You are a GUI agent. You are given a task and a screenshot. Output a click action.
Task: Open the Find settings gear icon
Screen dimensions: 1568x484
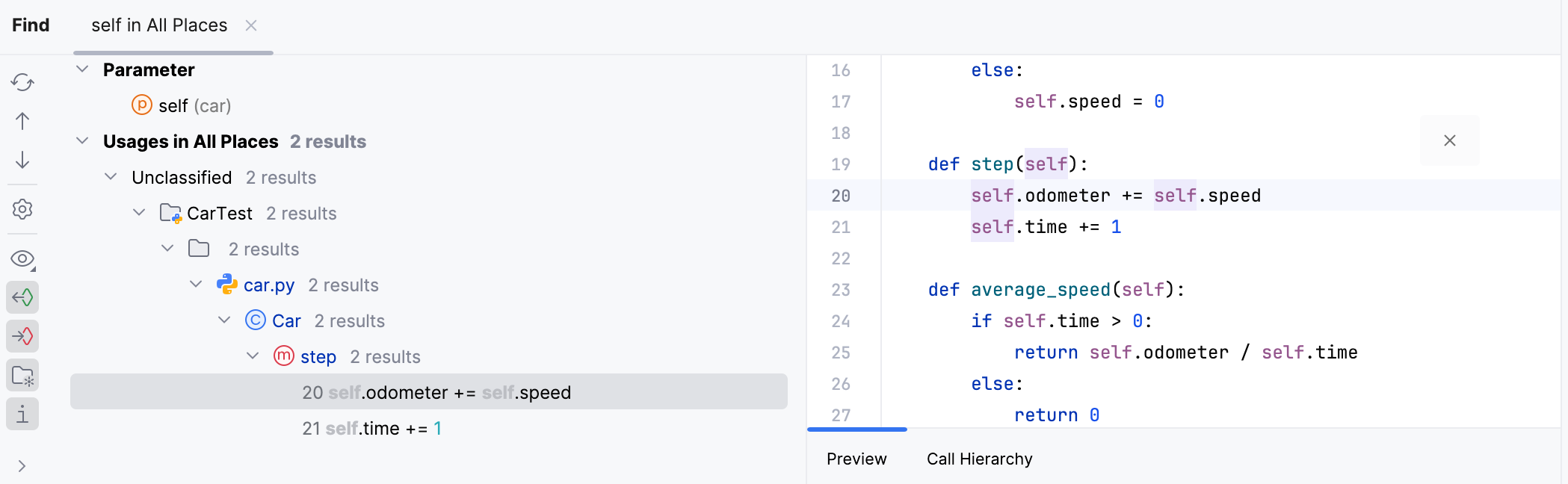click(x=22, y=209)
